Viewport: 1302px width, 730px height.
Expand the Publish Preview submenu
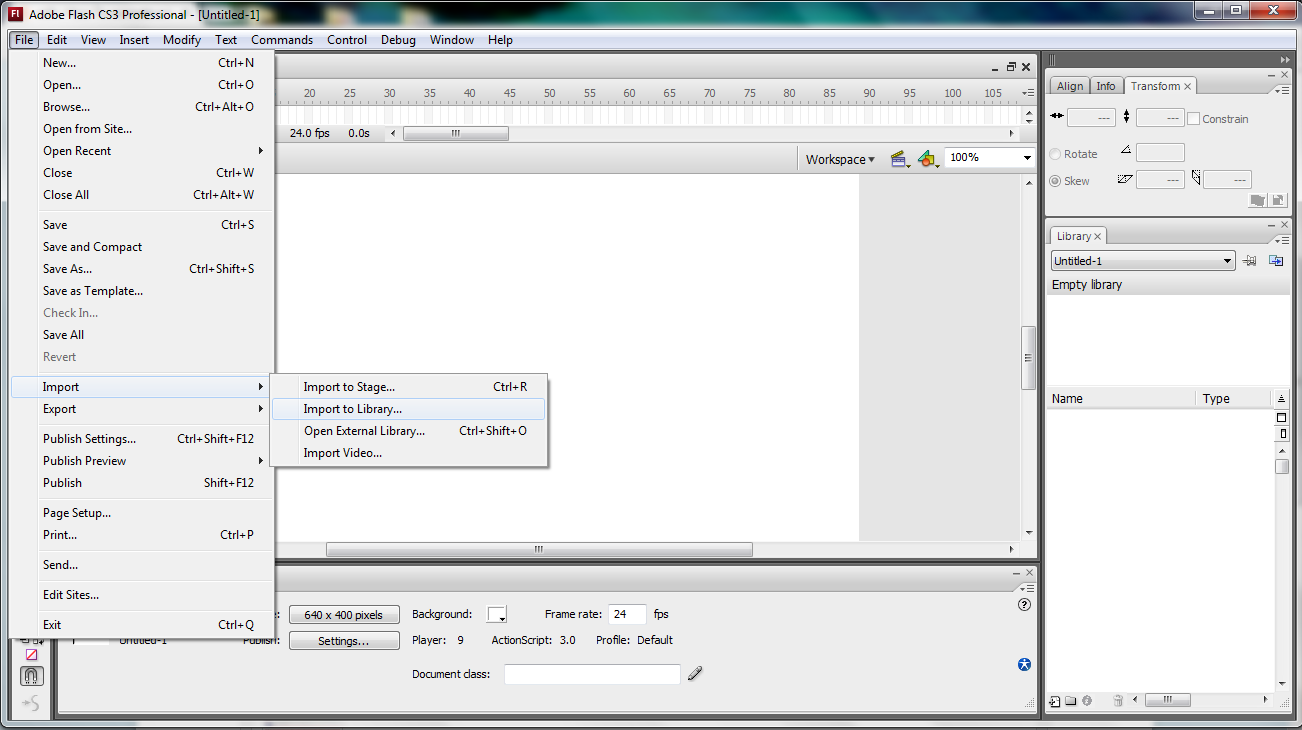[x=143, y=461]
